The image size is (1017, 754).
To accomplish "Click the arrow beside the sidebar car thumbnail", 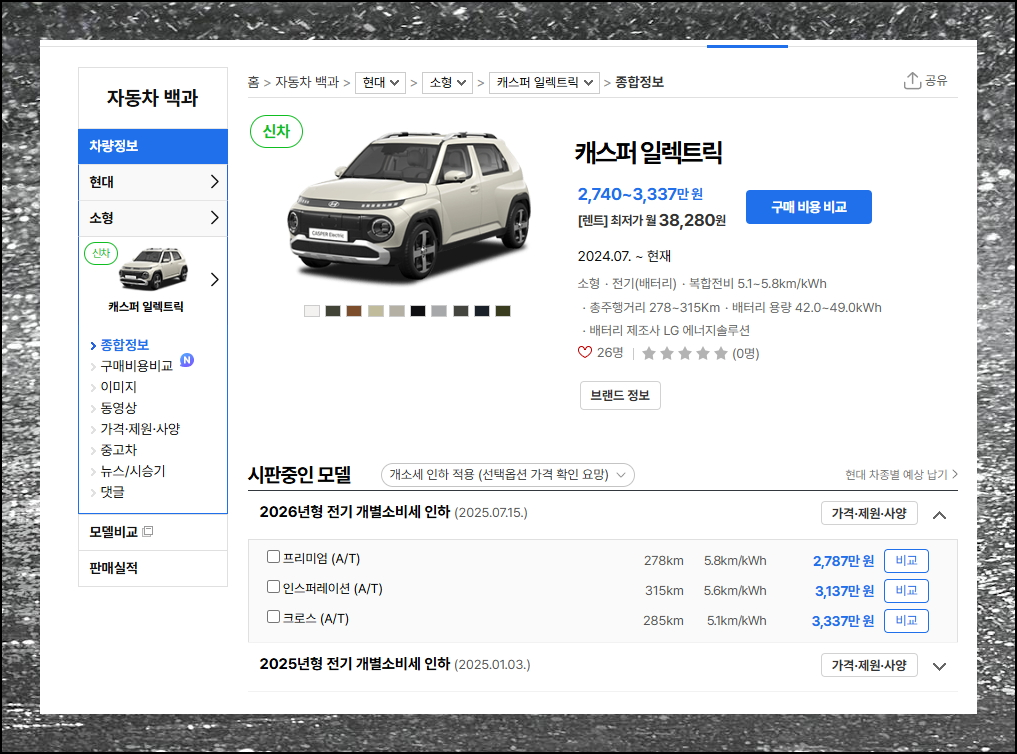I will 215,279.
